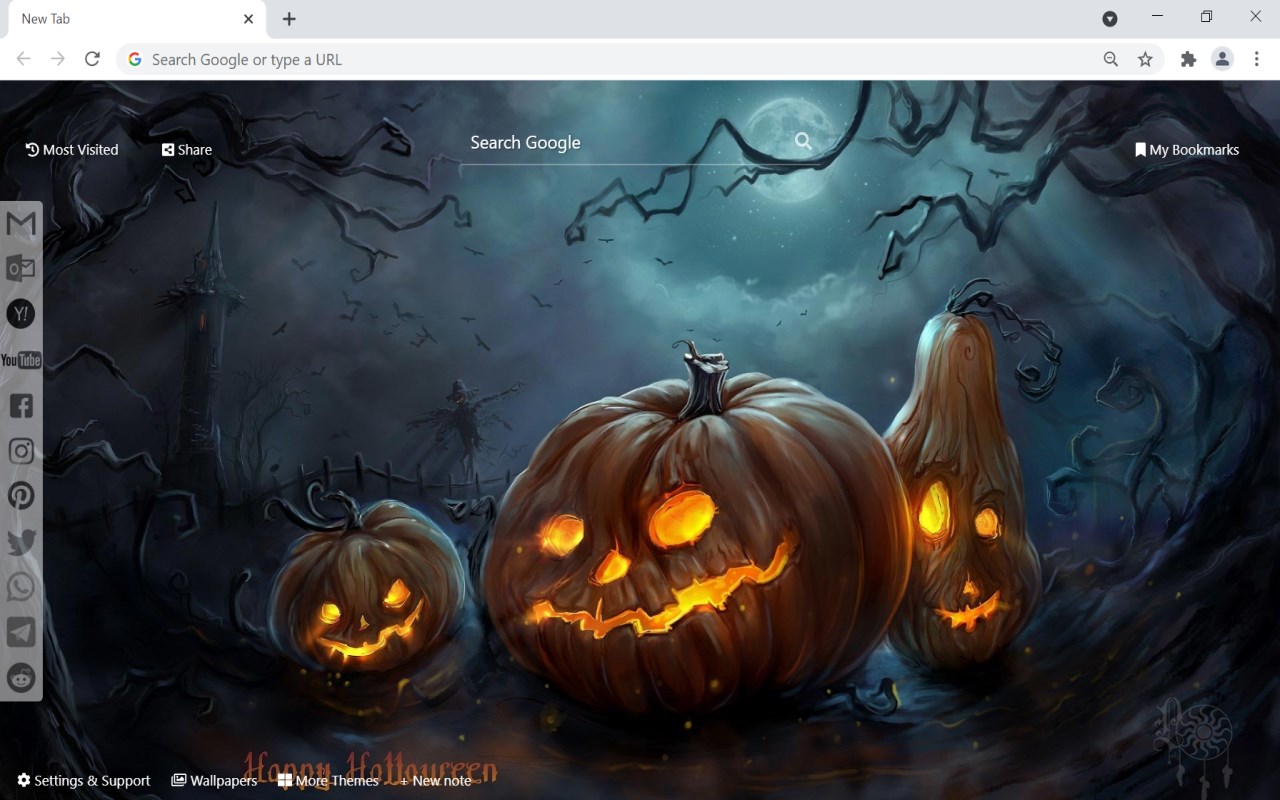Open the zoom magnifier in address bar
This screenshot has height=800, width=1280.
pyautogui.click(x=1111, y=59)
